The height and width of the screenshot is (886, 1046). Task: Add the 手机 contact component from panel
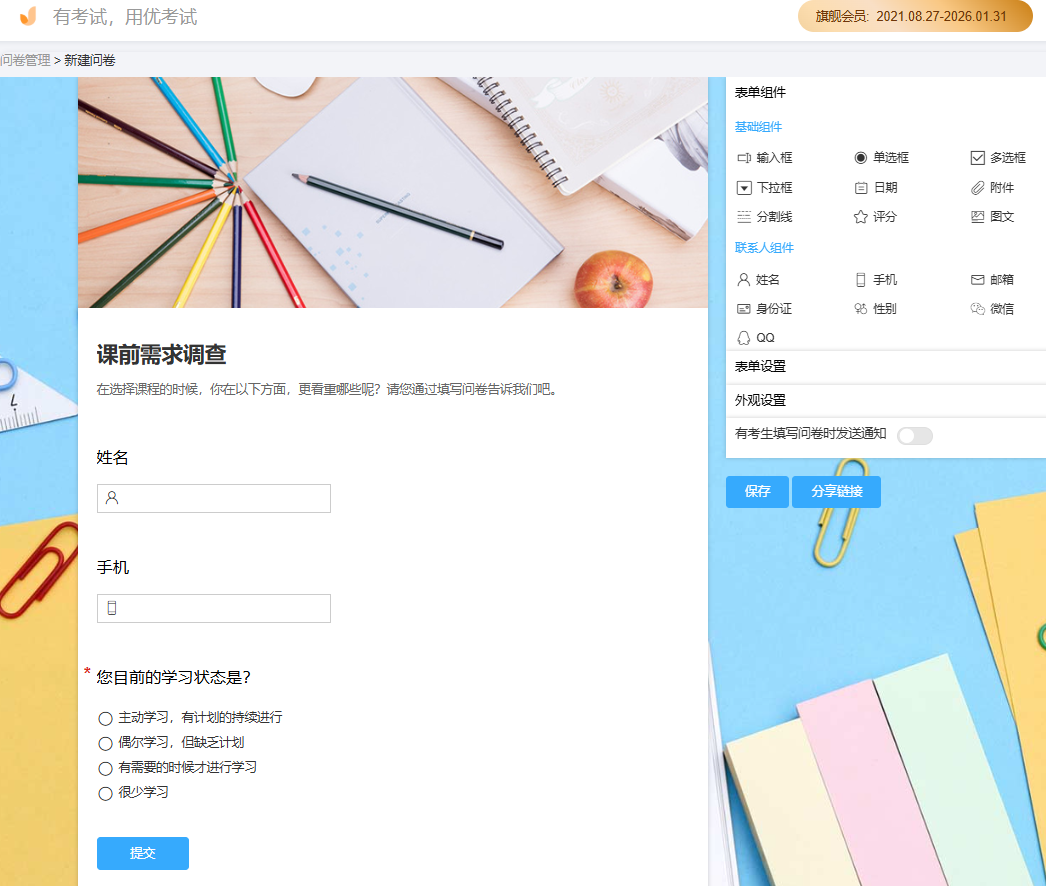click(x=876, y=280)
